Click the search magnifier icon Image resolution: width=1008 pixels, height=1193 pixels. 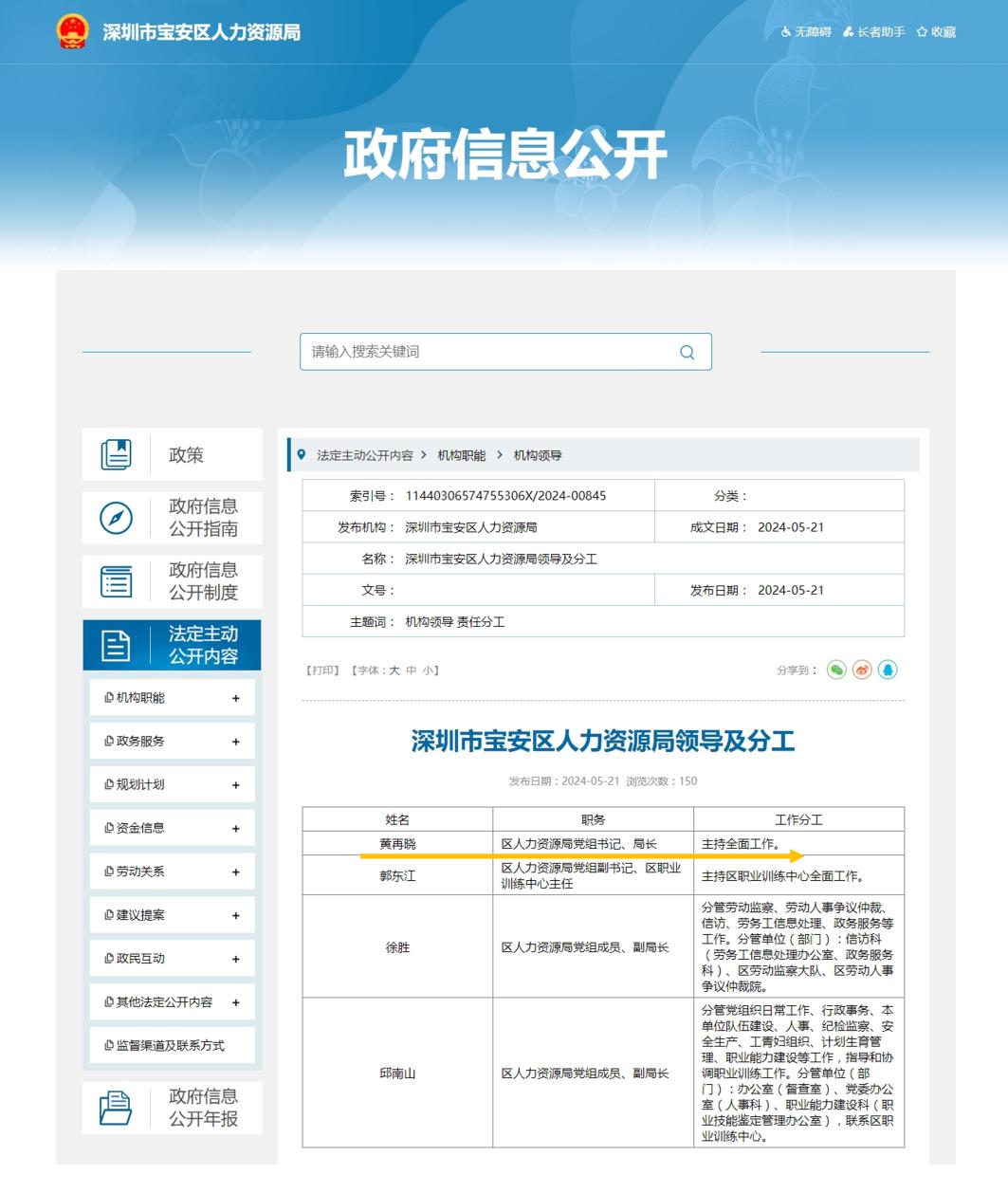(x=686, y=352)
